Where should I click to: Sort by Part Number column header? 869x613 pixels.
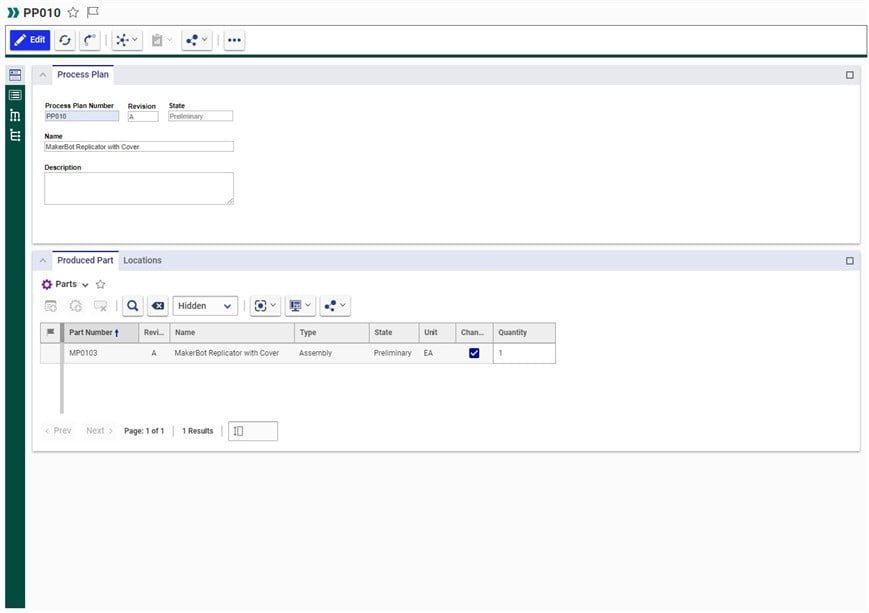(x=100, y=333)
